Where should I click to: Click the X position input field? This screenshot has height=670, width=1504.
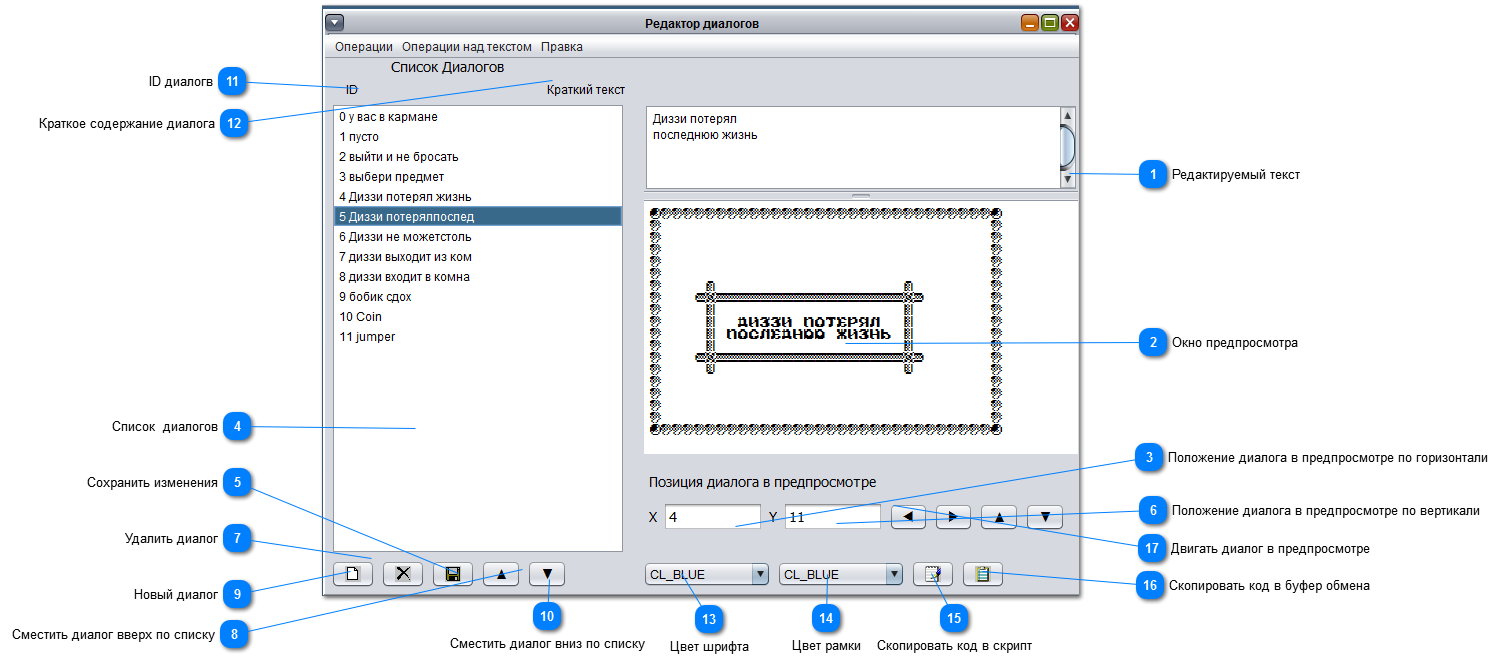(712, 517)
